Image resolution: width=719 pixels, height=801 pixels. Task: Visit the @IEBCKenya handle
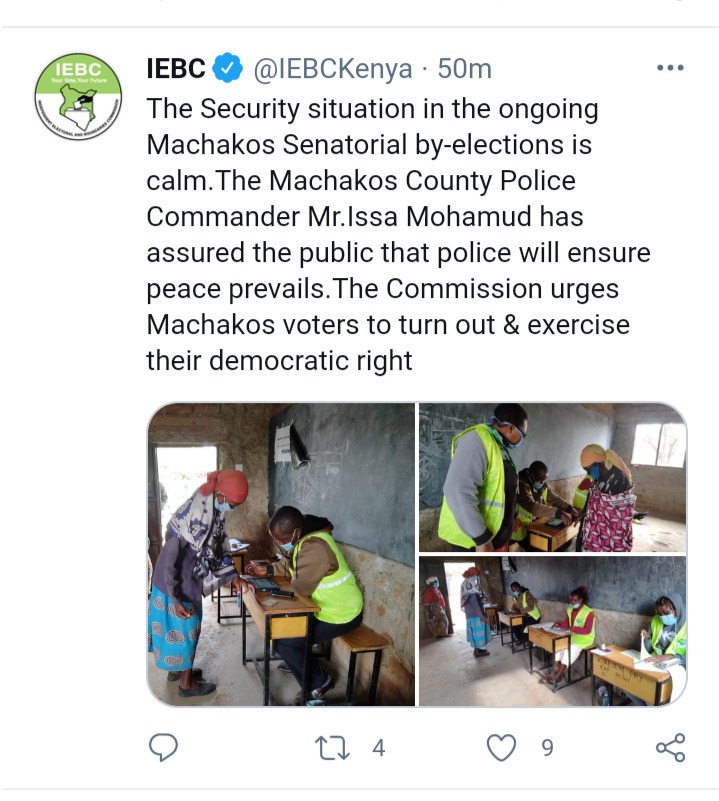[333, 69]
